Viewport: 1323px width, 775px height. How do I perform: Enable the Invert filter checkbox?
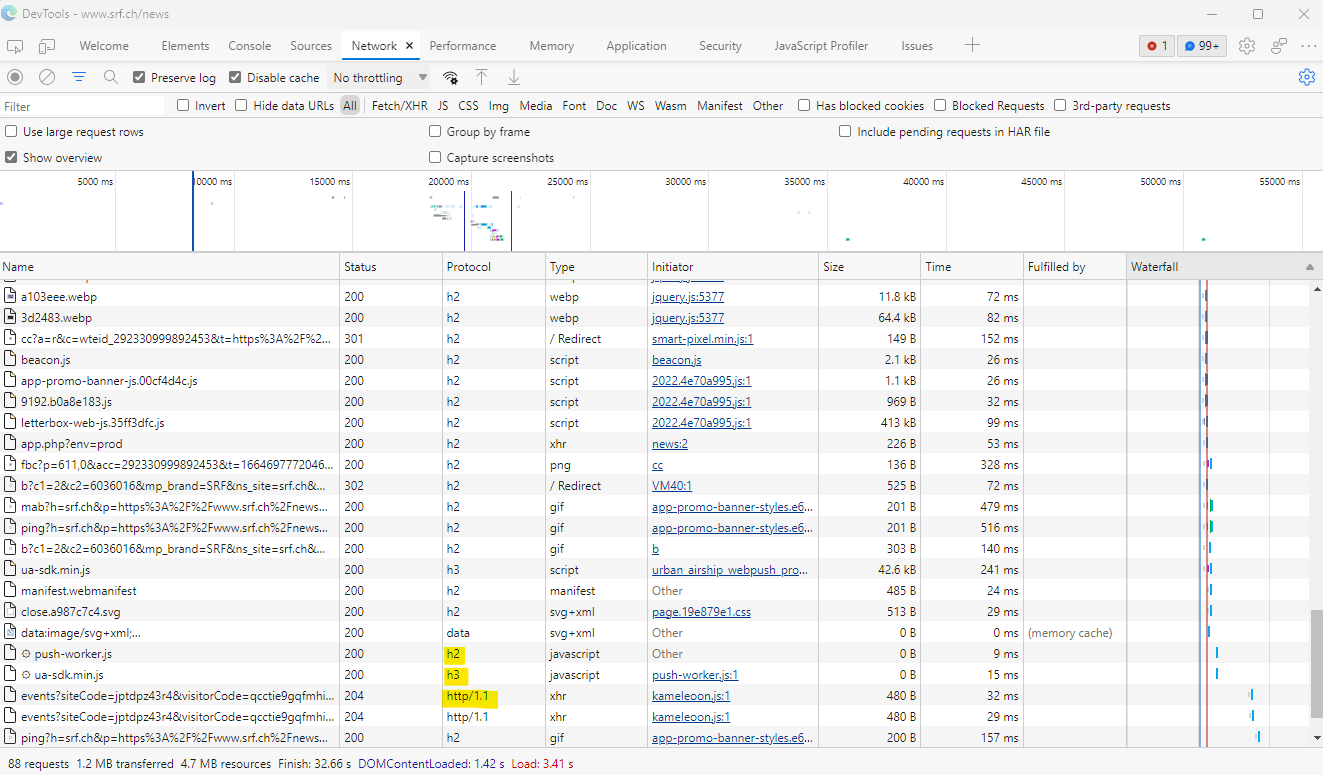(x=183, y=105)
